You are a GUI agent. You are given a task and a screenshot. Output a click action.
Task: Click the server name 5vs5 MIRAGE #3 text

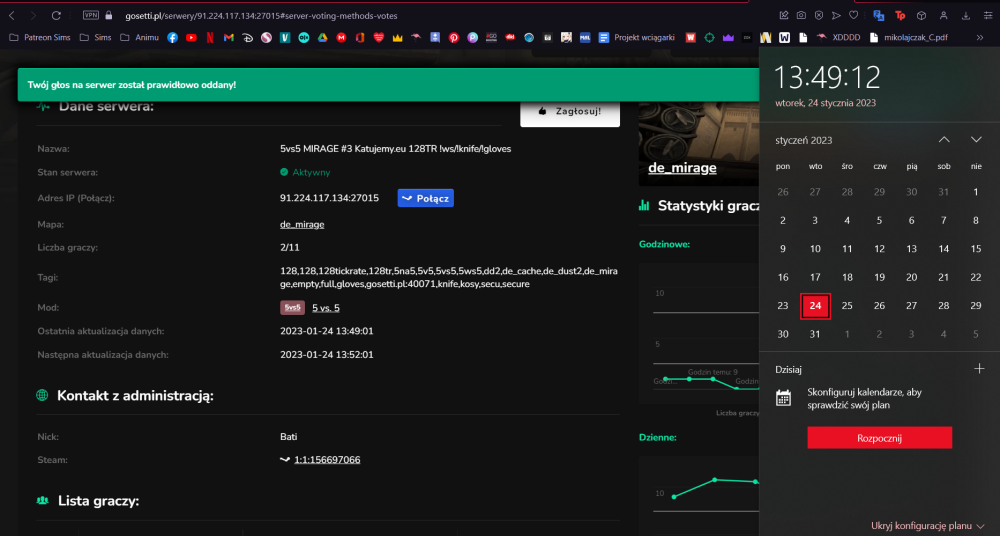pos(395,149)
